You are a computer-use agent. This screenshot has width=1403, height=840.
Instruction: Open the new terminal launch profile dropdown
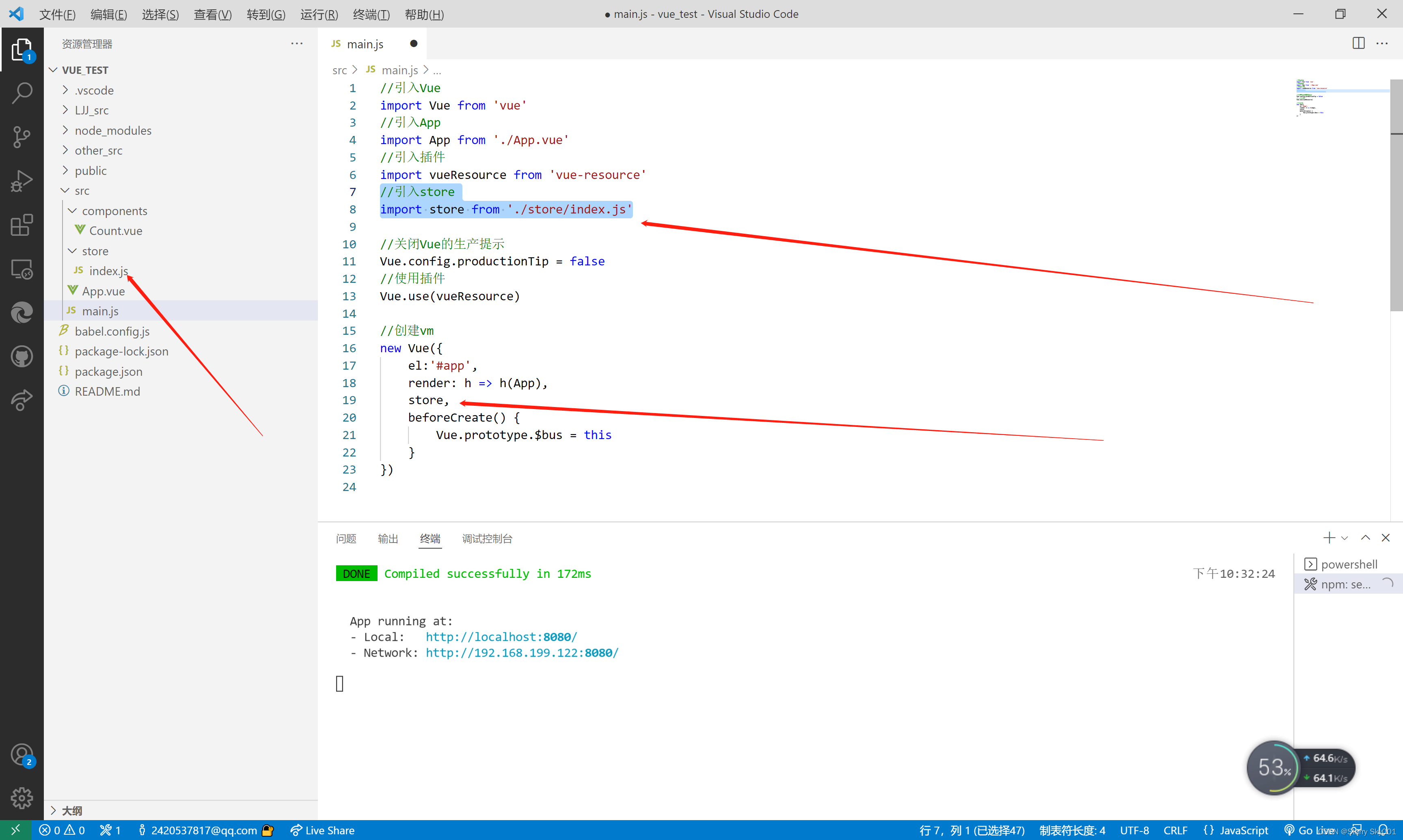click(1345, 538)
